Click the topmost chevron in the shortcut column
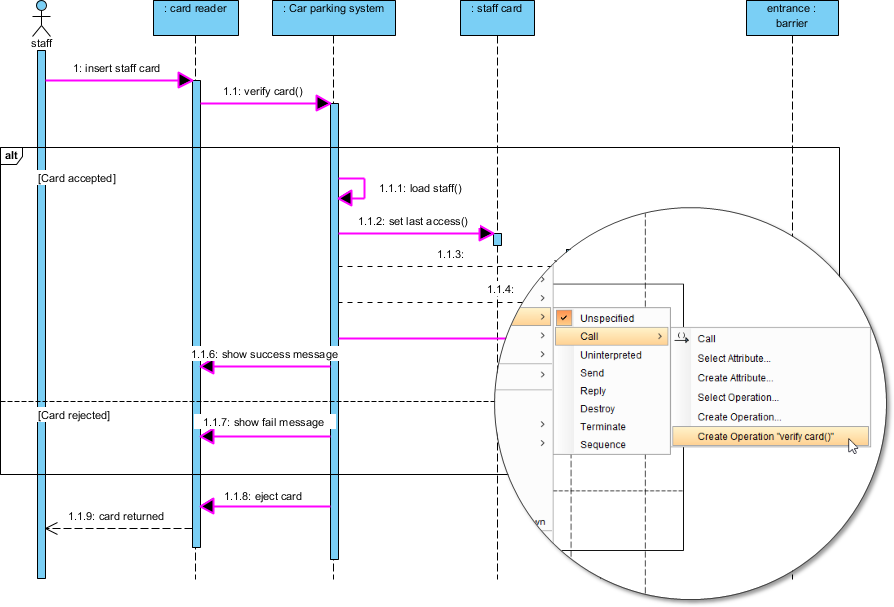 [x=542, y=278]
